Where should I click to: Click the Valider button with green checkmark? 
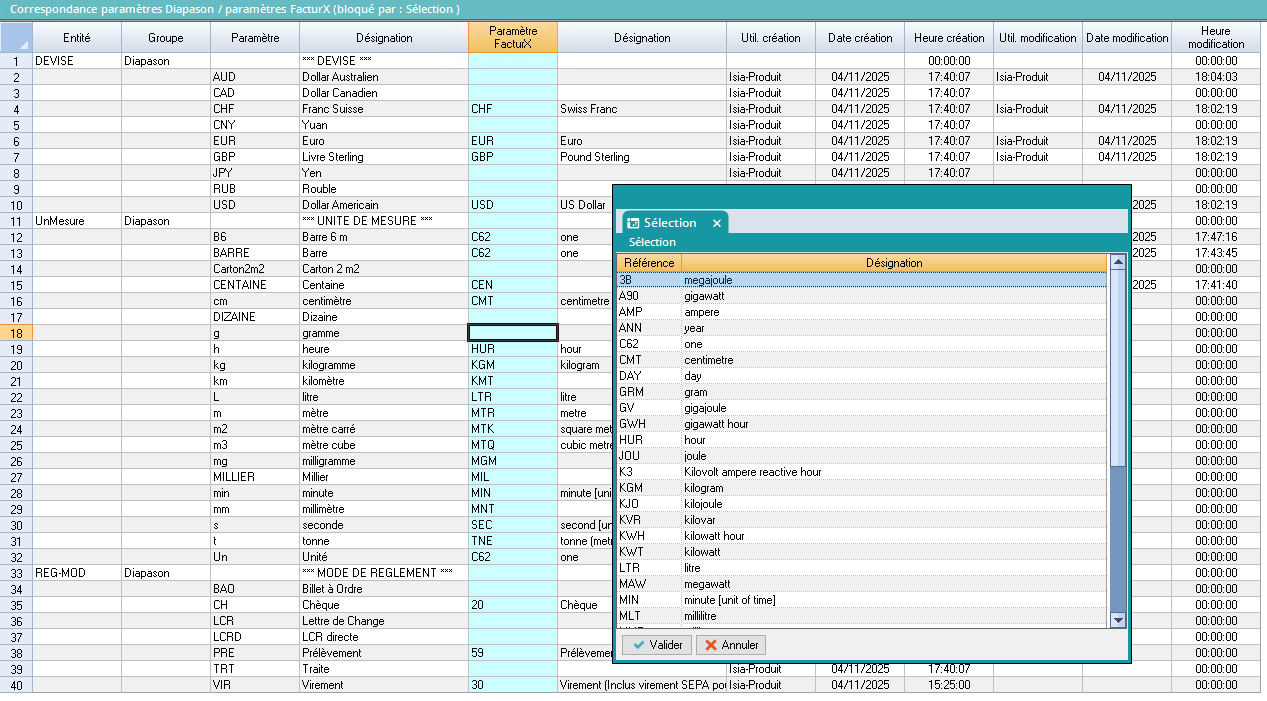(x=656, y=645)
